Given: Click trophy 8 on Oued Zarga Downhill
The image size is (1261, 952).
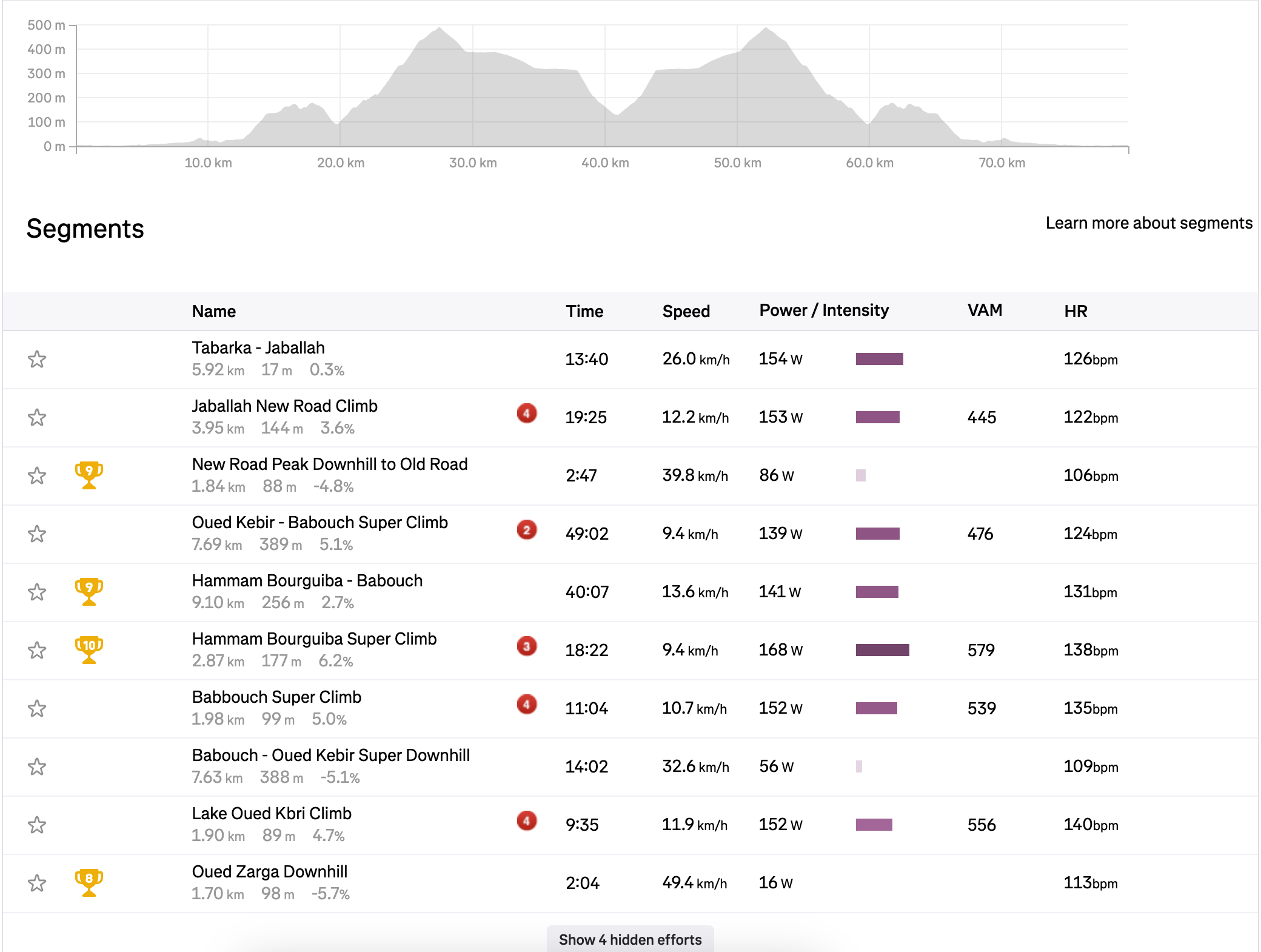Looking at the screenshot, I should point(89,882).
